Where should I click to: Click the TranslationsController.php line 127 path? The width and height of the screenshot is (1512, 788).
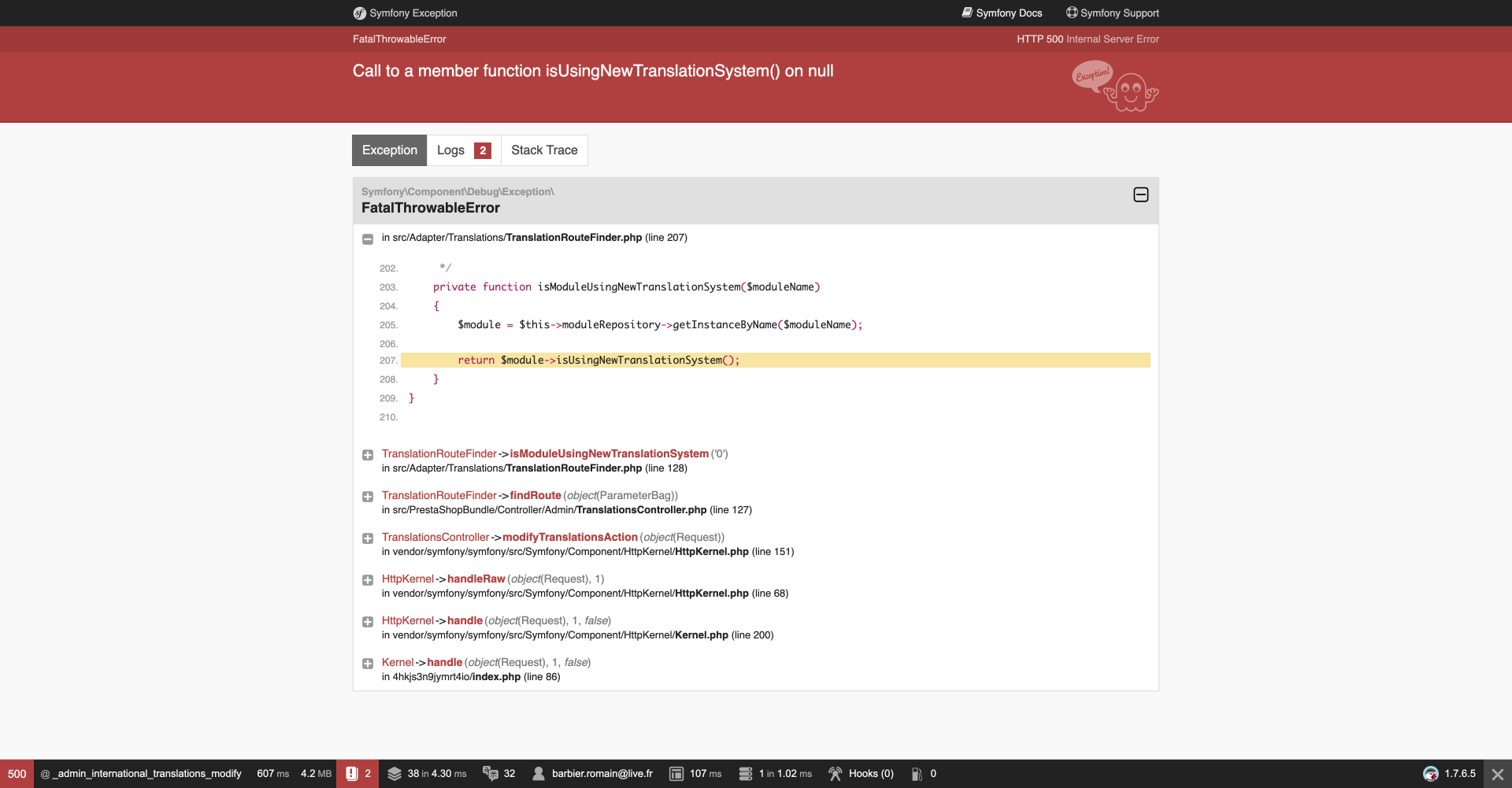click(x=567, y=510)
